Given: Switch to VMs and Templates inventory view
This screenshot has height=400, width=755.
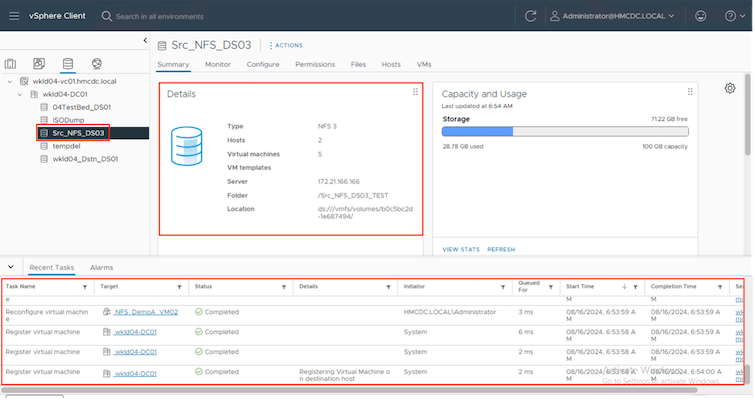Looking at the screenshot, I should pyautogui.click(x=39, y=64).
